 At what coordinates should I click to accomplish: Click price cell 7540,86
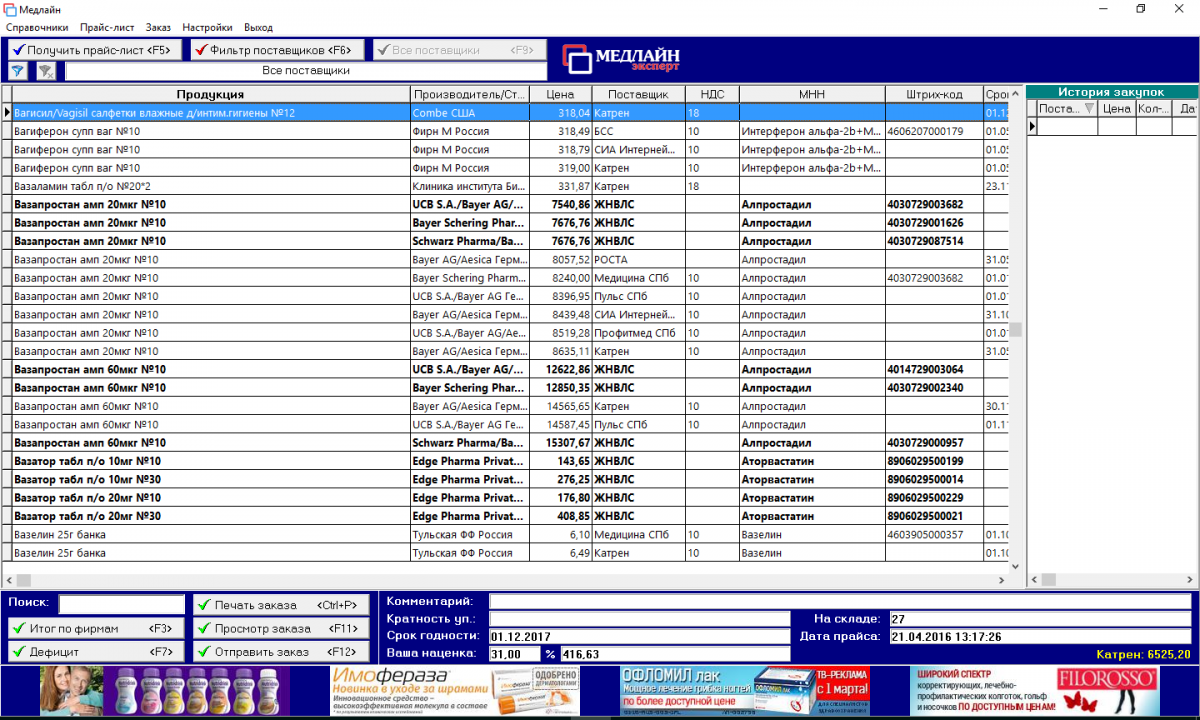coord(560,205)
